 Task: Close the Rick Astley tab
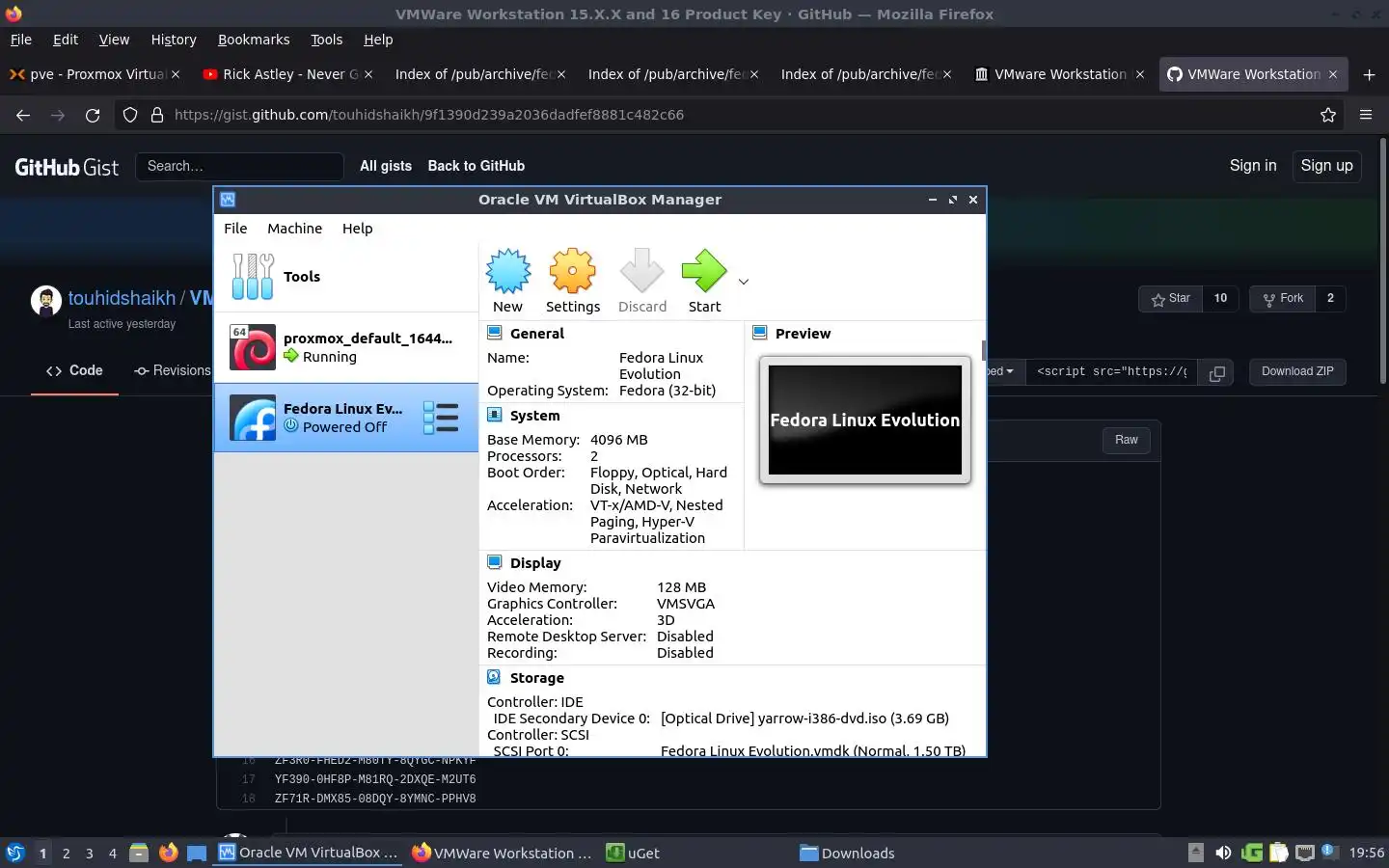click(368, 74)
